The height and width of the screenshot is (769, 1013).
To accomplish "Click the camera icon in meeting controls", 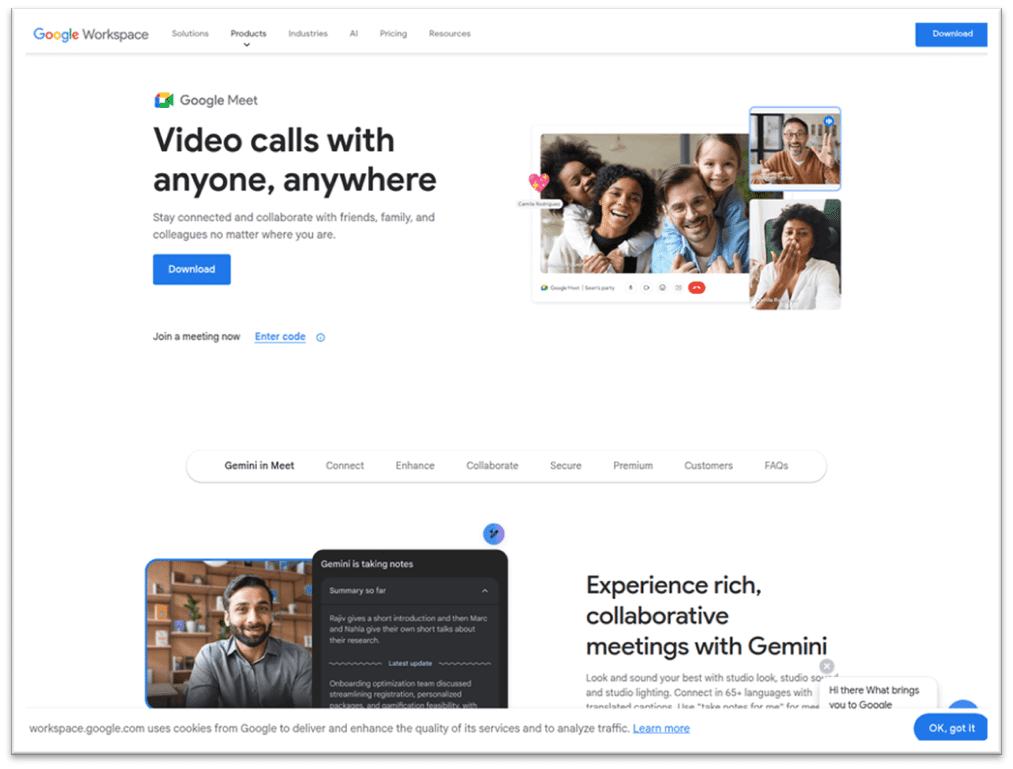I will [x=646, y=288].
